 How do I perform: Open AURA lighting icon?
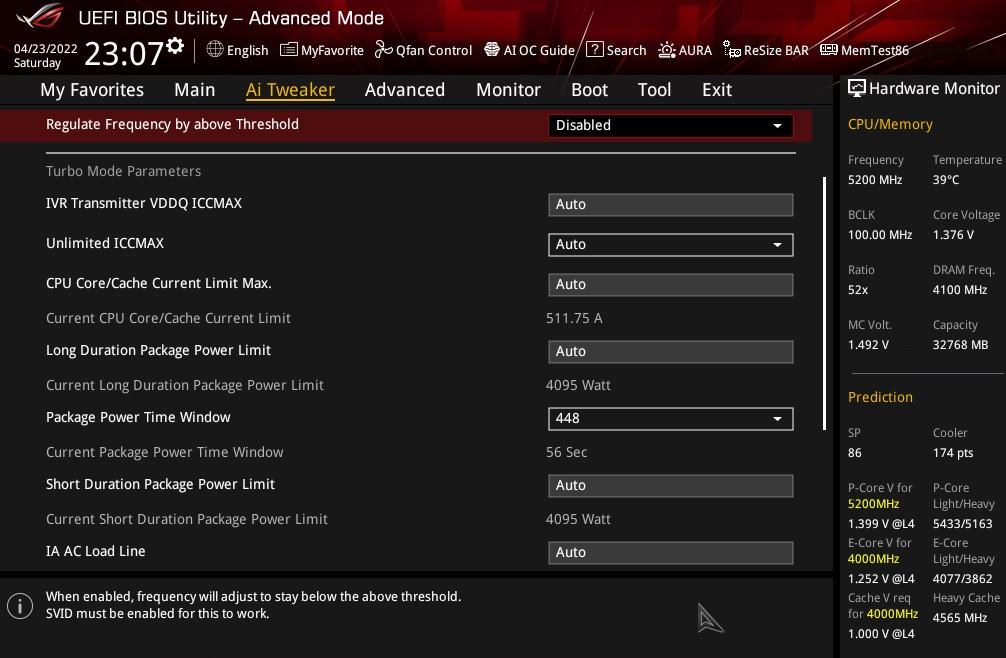[667, 50]
